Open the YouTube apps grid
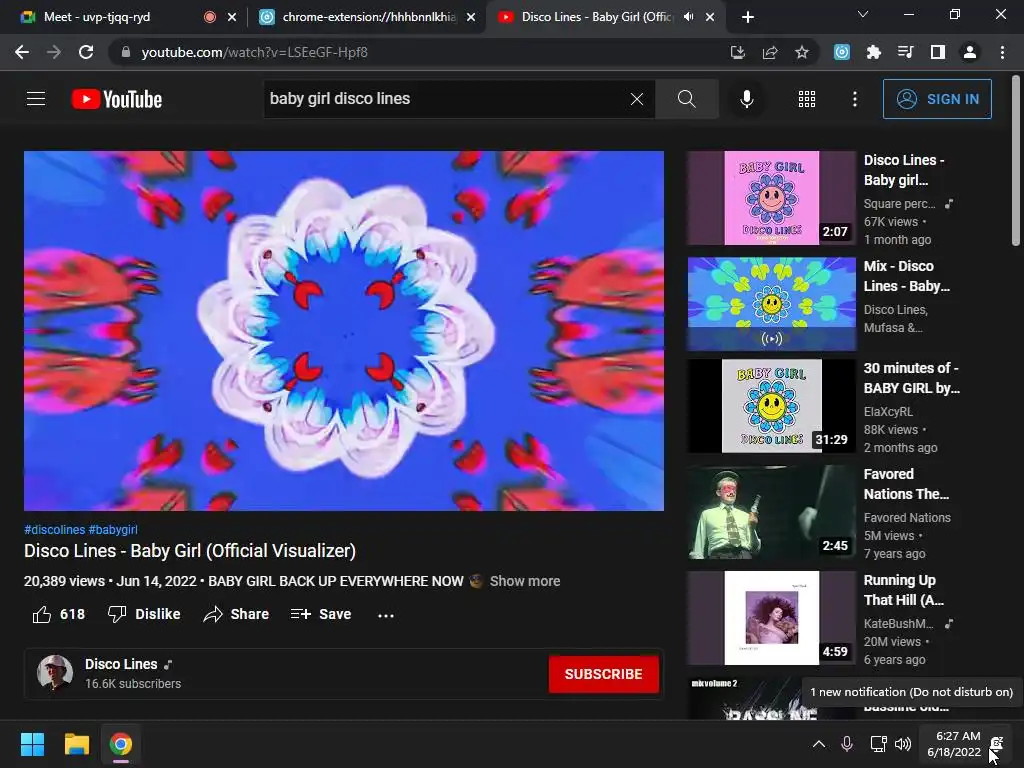 click(807, 99)
